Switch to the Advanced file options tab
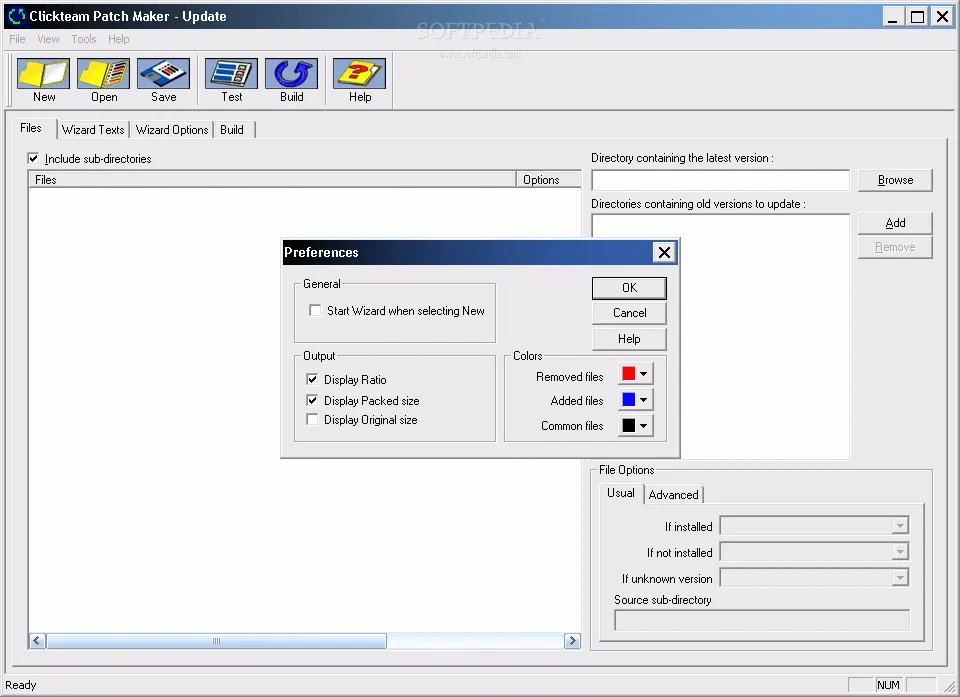Screen dimensions: 960x697 (674, 494)
